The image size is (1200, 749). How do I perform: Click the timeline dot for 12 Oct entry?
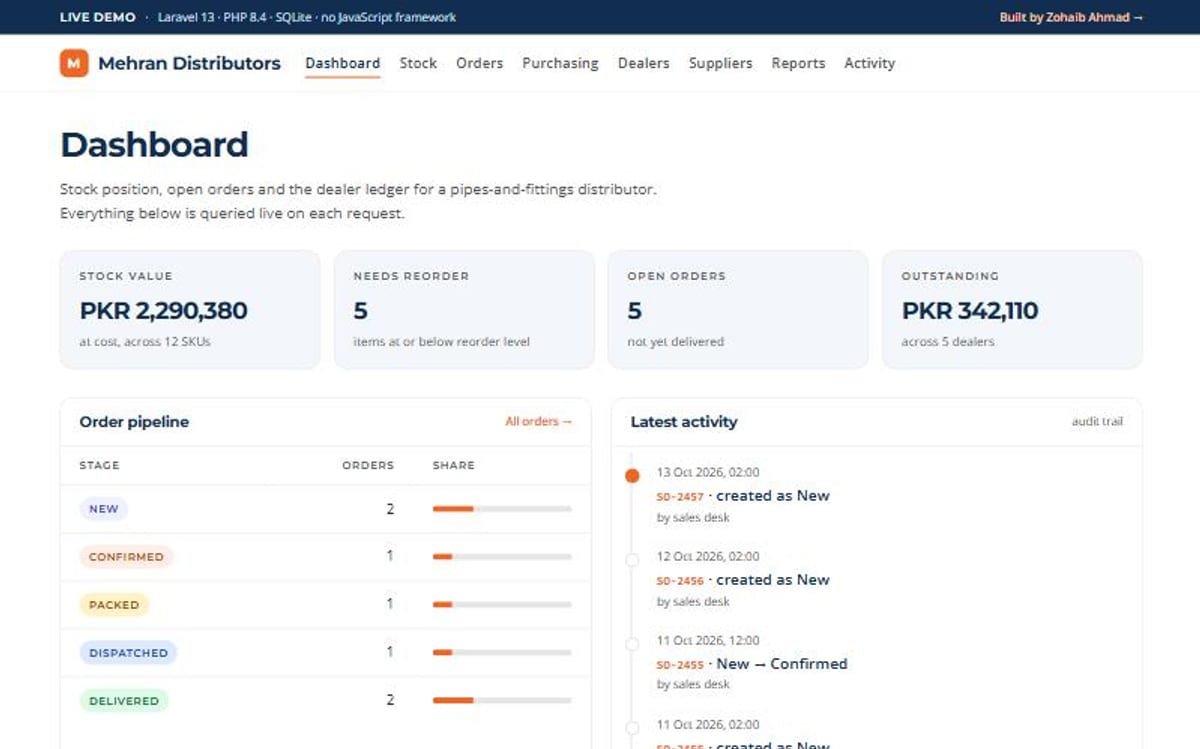pos(632,560)
